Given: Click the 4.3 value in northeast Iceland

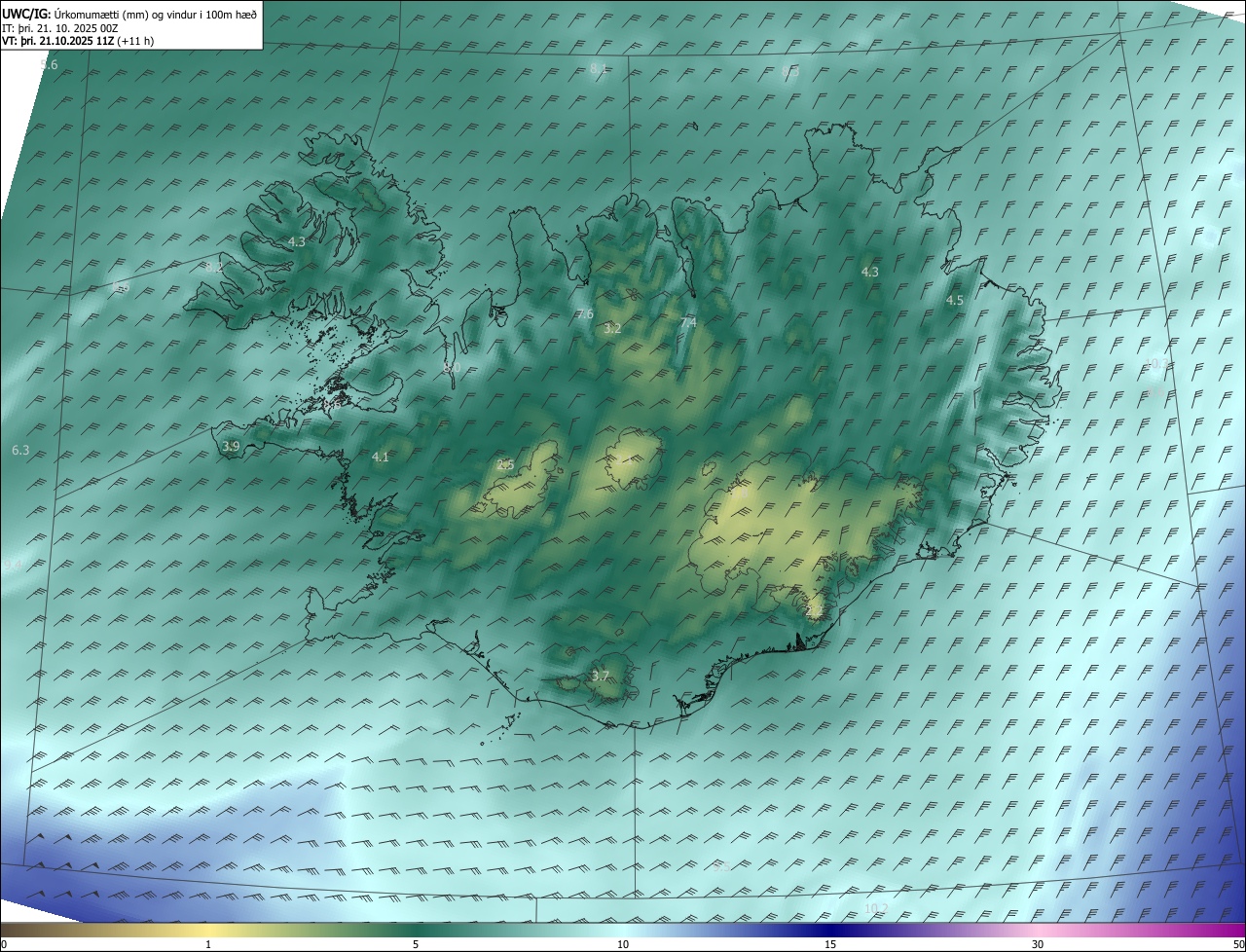Looking at the screenshot, I should pyautogui.click(x=870, y=272).
